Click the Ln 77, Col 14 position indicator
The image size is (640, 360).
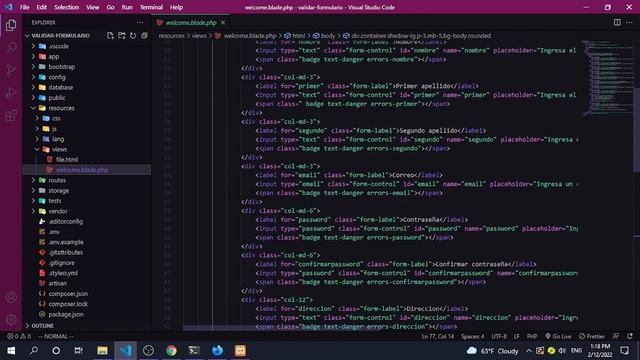point(438,336)
